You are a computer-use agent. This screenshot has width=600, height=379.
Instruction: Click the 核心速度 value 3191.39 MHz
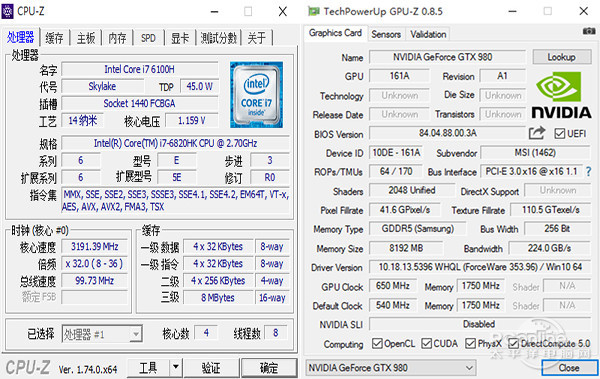(x=94, y=247)
